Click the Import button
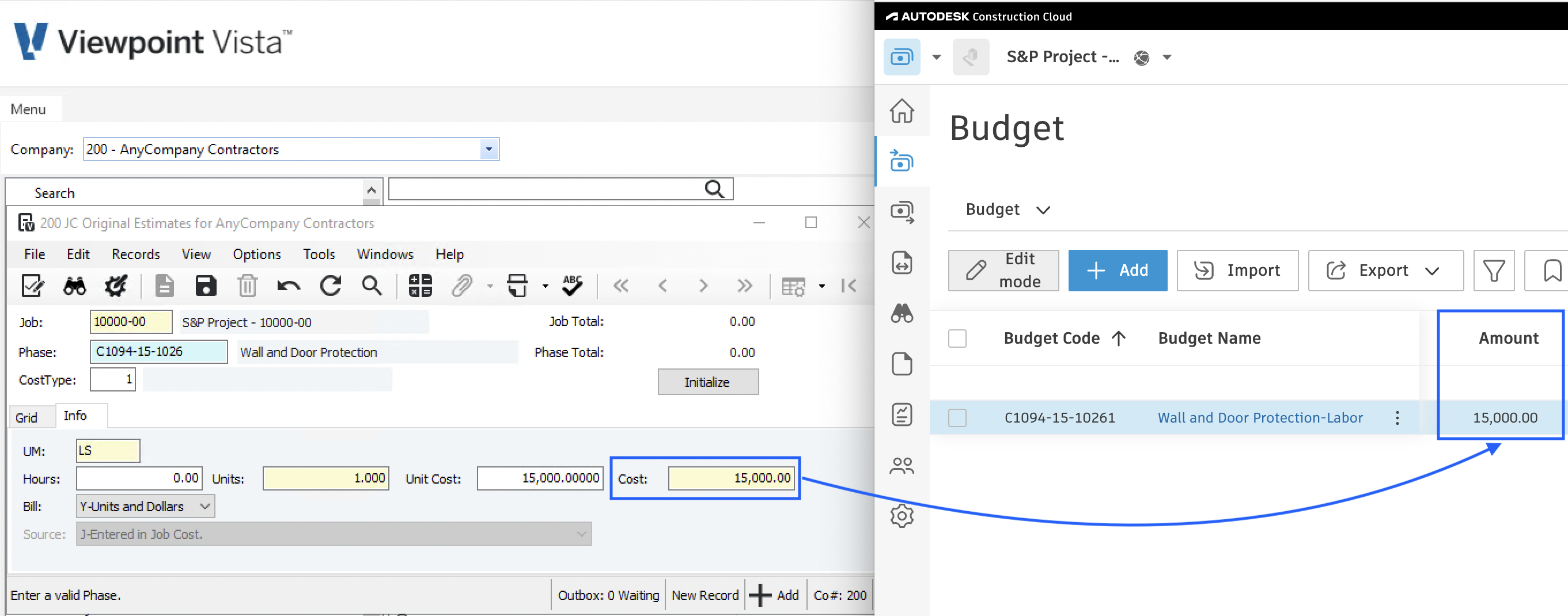The width and height of the screenshot is (1568, 616). (1237, 270)
